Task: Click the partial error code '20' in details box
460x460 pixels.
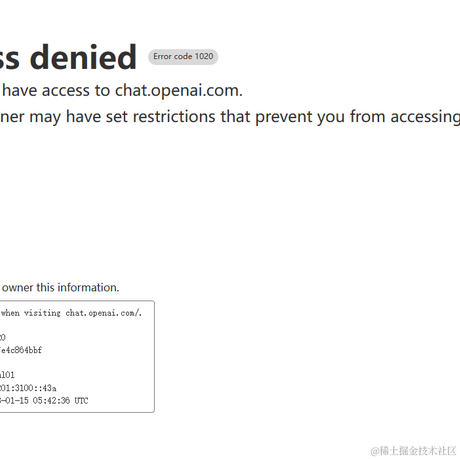Action: coord(3,337)
